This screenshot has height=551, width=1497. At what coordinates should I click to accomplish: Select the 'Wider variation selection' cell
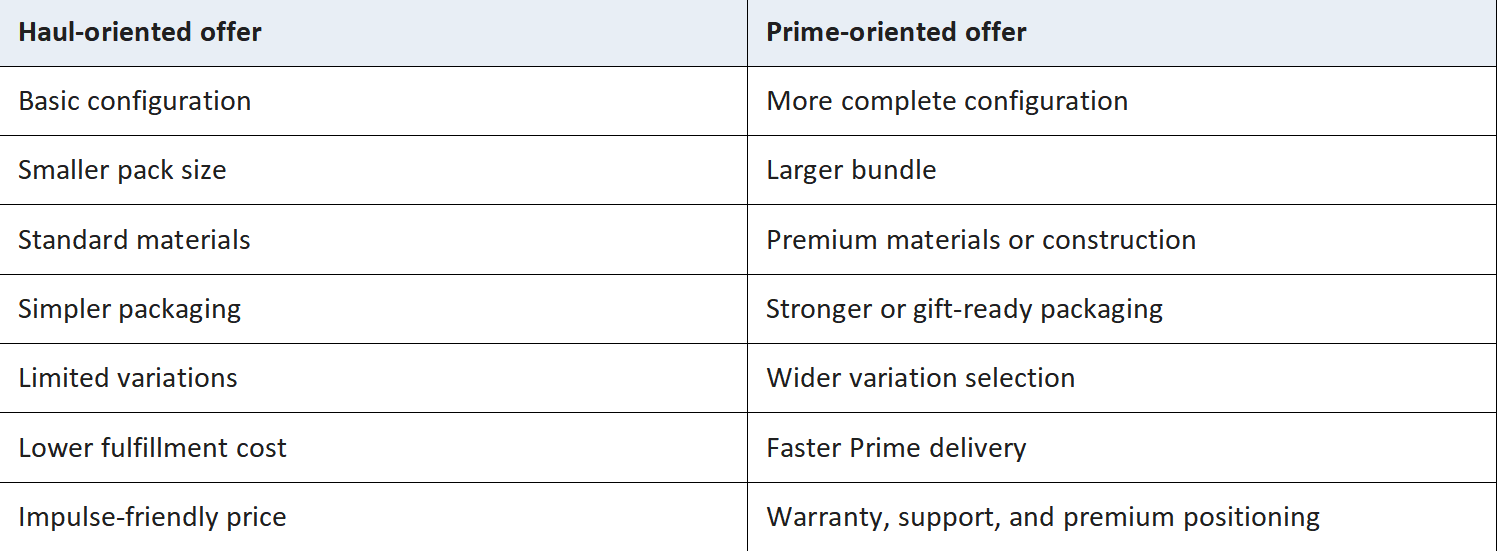1122,378
